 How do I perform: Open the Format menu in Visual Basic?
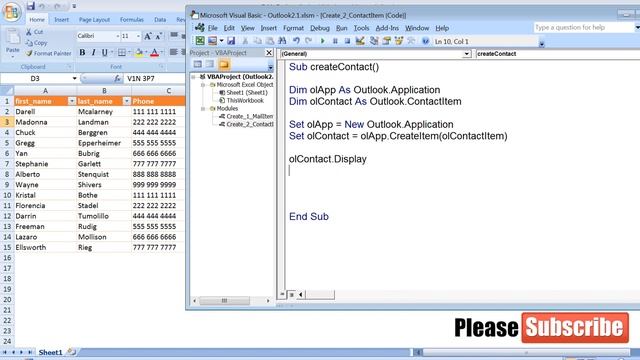pyautogui.click(x=293, y=28)
